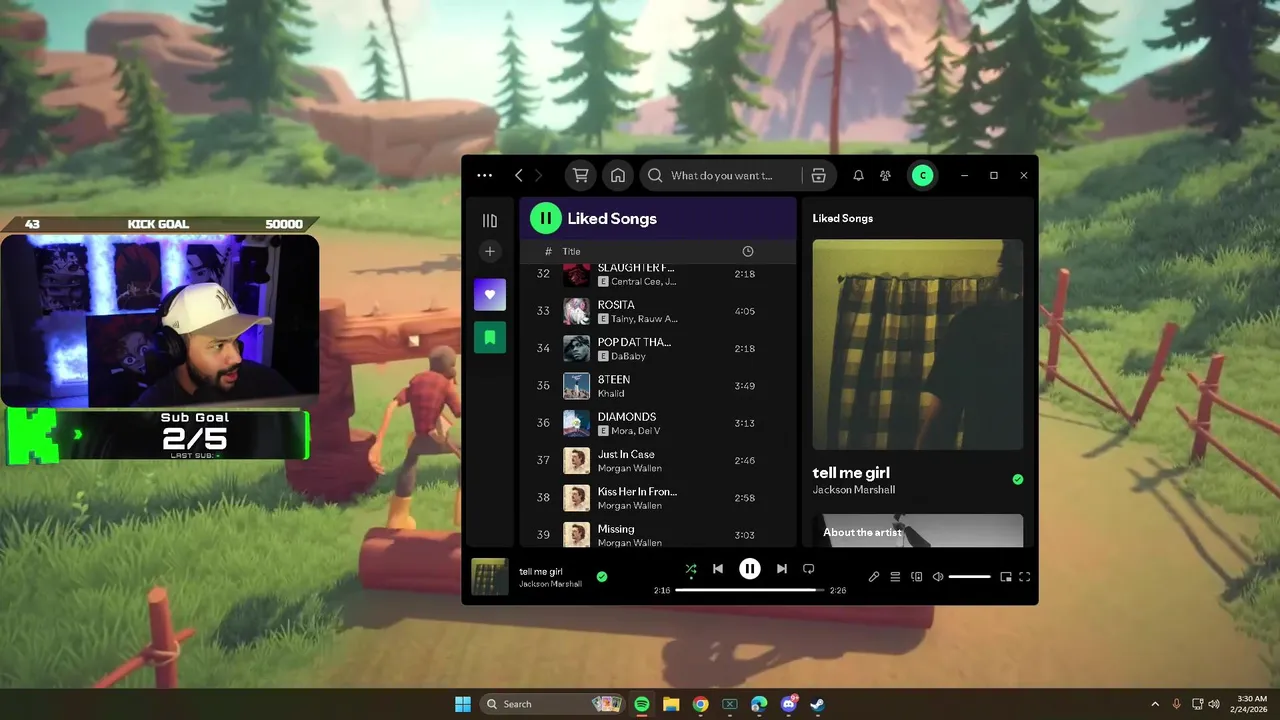
Task: Open Liked Songs purple heart tile
Action: click(490, 295)
